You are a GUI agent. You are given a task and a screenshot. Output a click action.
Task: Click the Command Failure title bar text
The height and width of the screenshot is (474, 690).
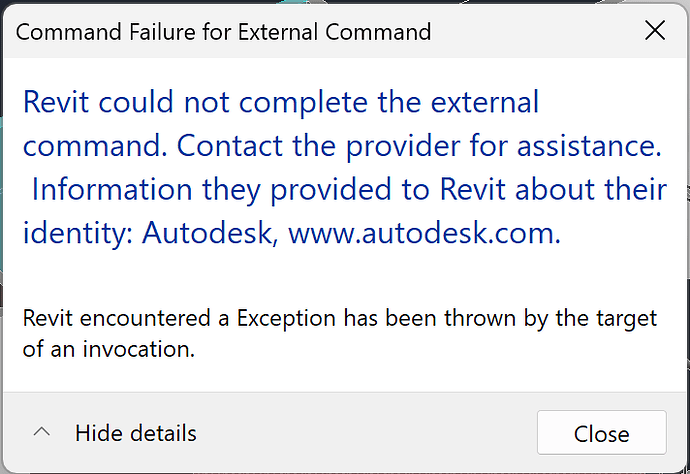click(x=223, y=32)
